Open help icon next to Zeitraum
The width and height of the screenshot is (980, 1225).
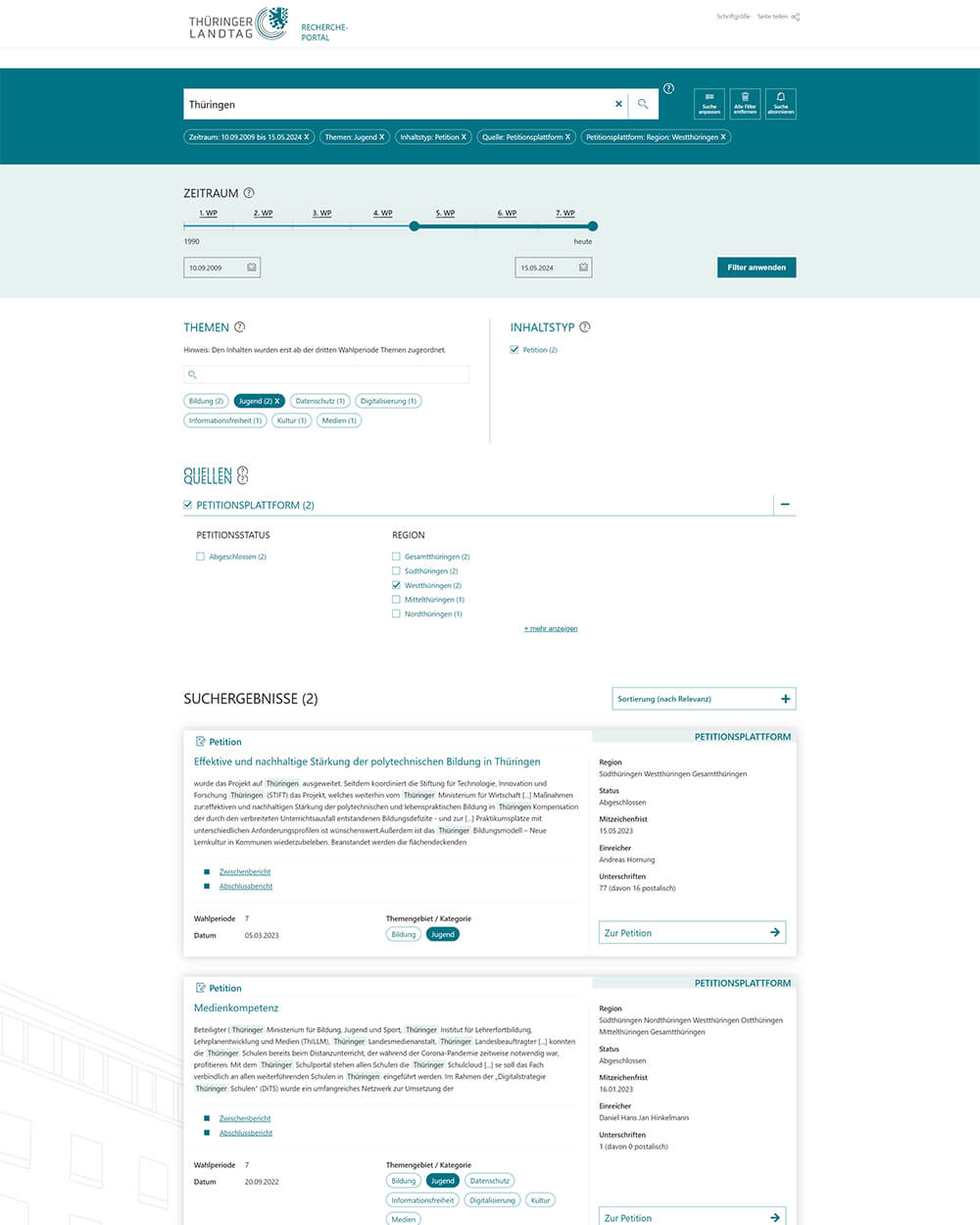tap(249, 193)
